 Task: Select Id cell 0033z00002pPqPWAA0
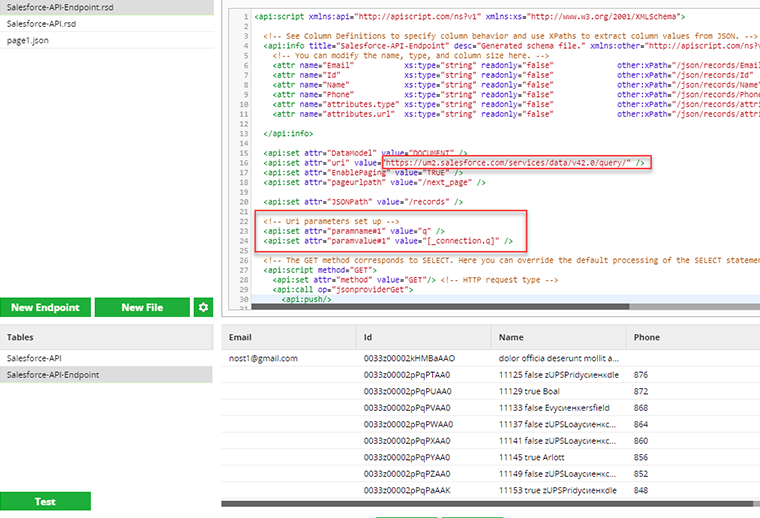(x=408, y=424)
